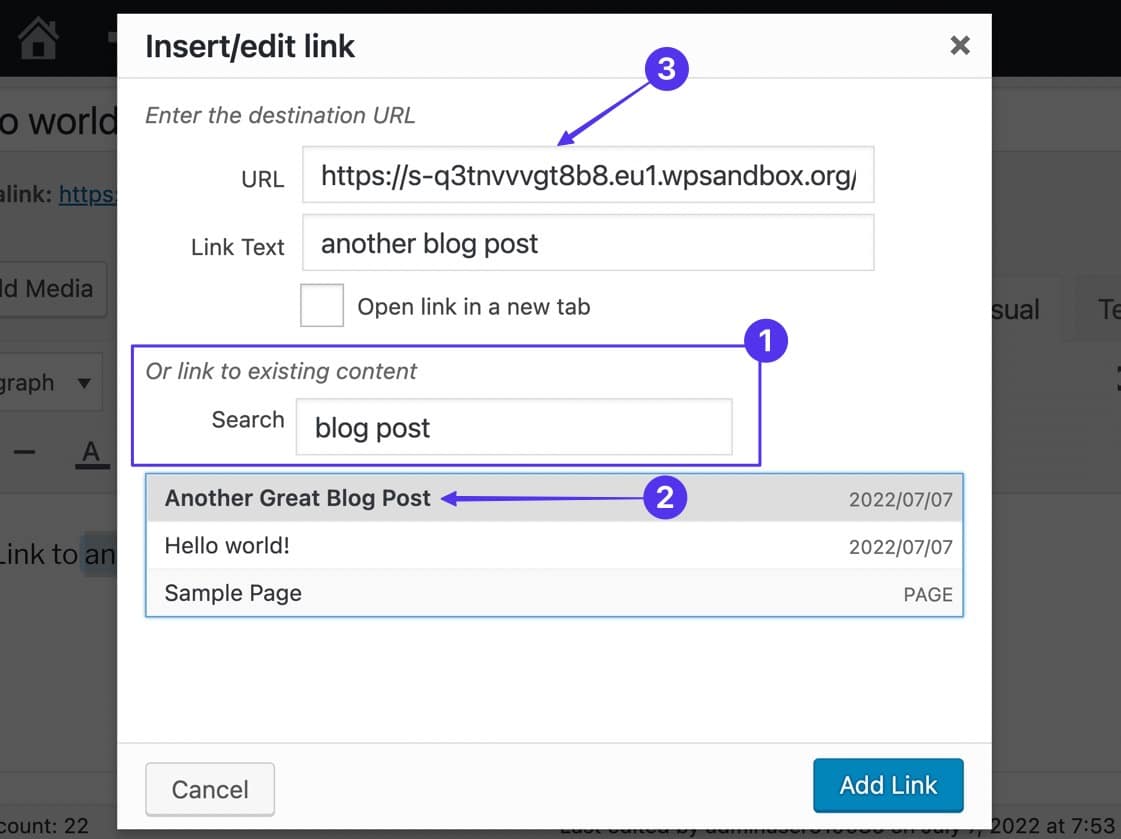Select the Another Great Blog Post result

(297, 497)
